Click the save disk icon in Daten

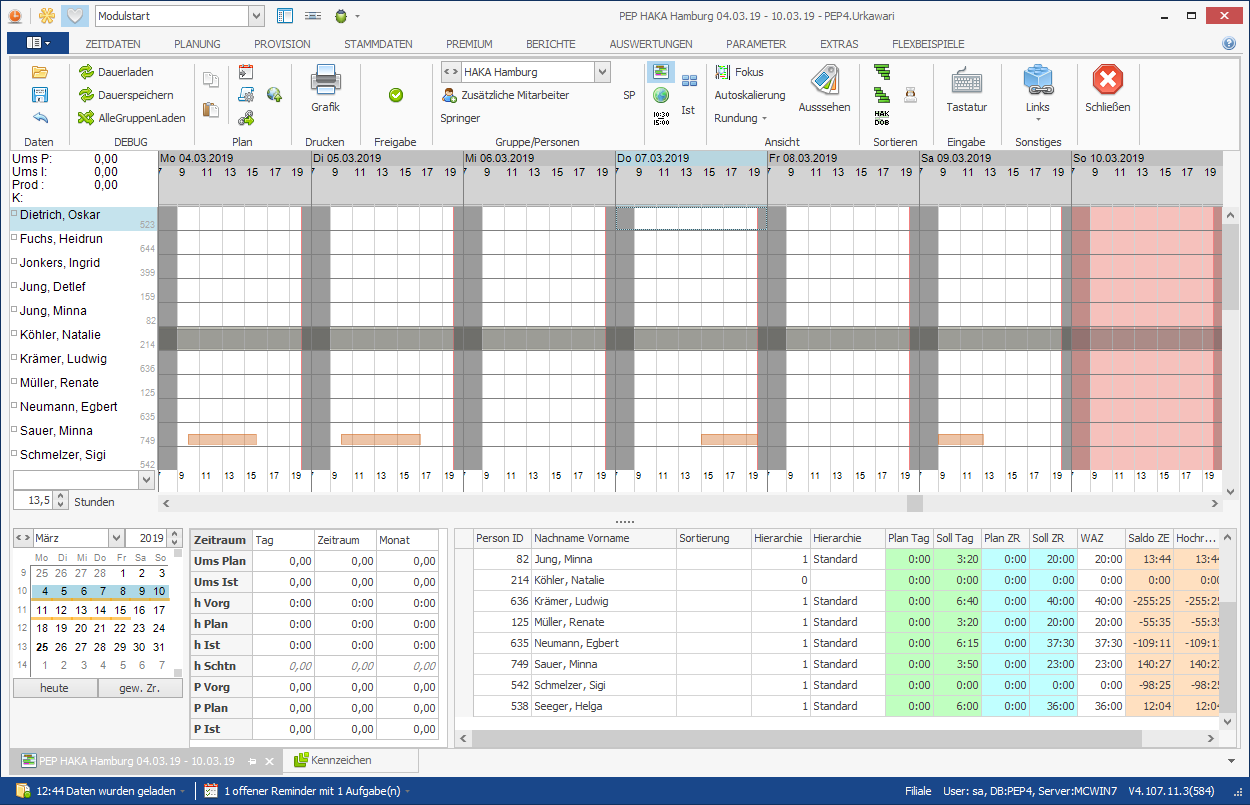(x=40, y=95)
